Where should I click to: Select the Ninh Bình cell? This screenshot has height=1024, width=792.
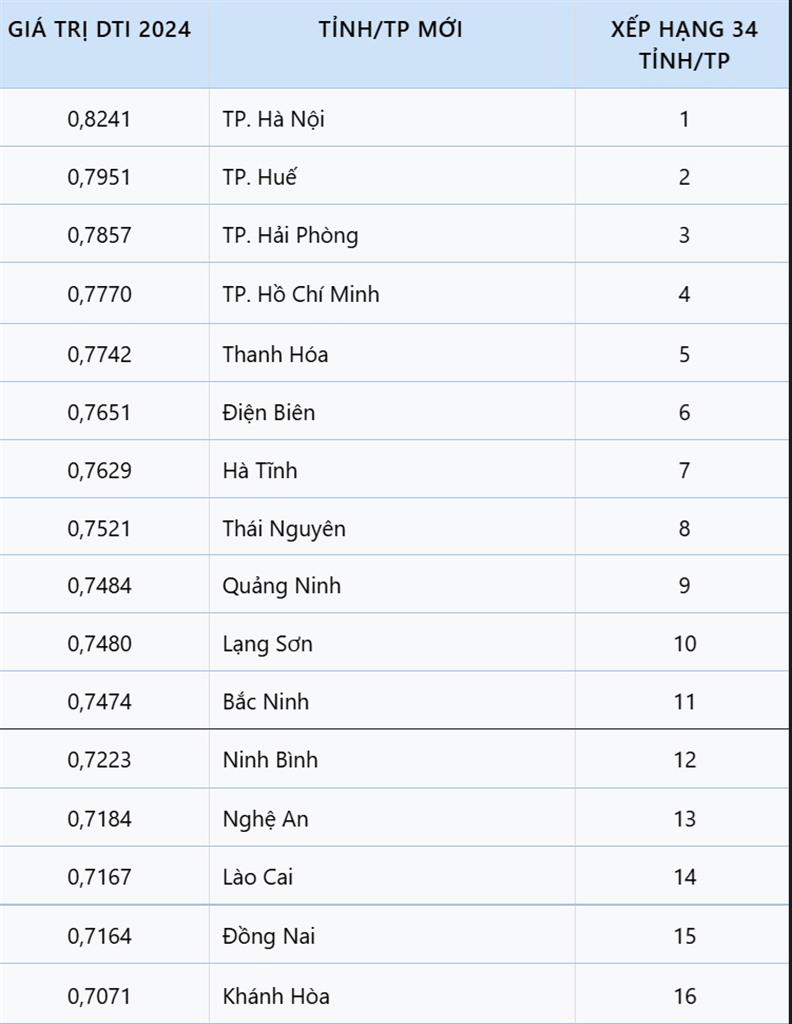point(270,760)
